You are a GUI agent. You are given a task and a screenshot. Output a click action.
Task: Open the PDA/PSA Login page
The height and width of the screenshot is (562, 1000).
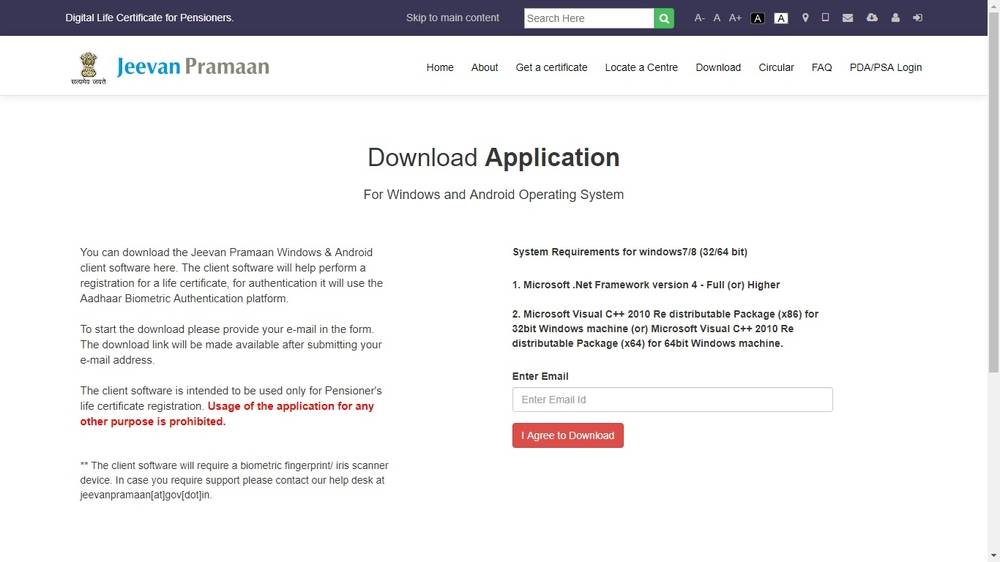pyautogui.click(x=885, y=67)
